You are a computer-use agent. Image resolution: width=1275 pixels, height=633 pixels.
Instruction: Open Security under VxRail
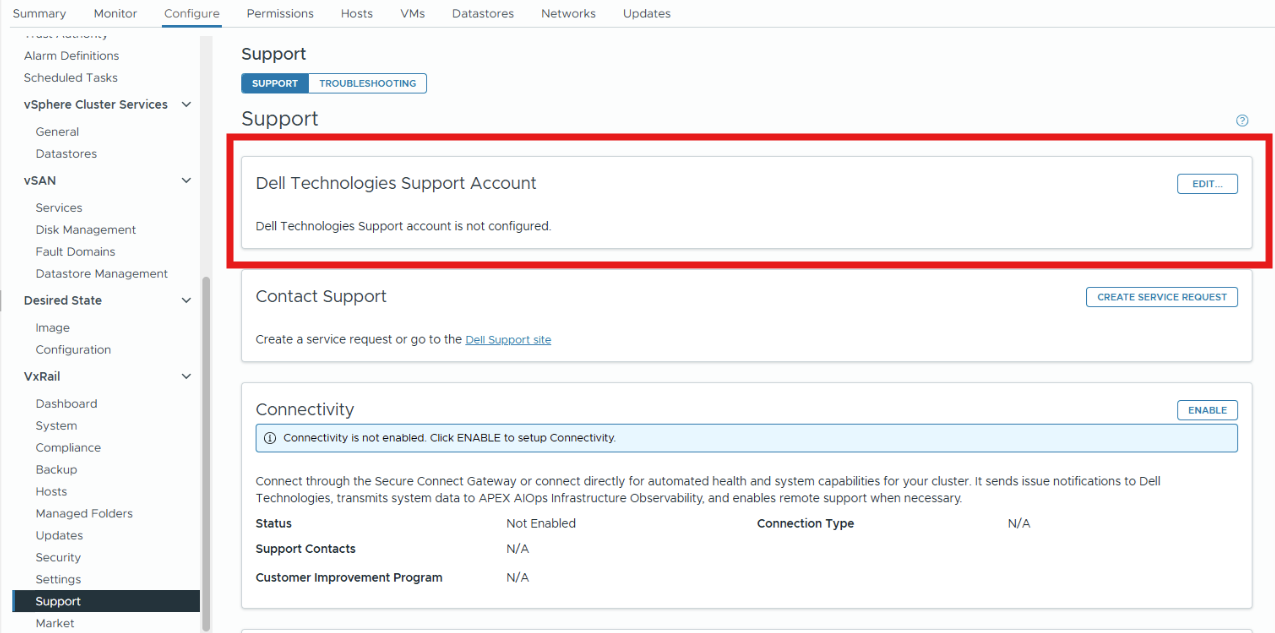click(x=58, y=558)
